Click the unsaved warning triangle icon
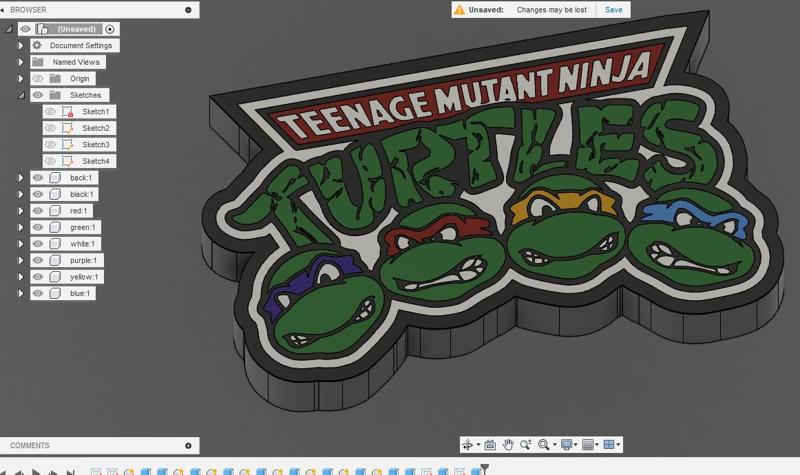The height and width of the screenshot is (475, 800). (x=460, y=10)
